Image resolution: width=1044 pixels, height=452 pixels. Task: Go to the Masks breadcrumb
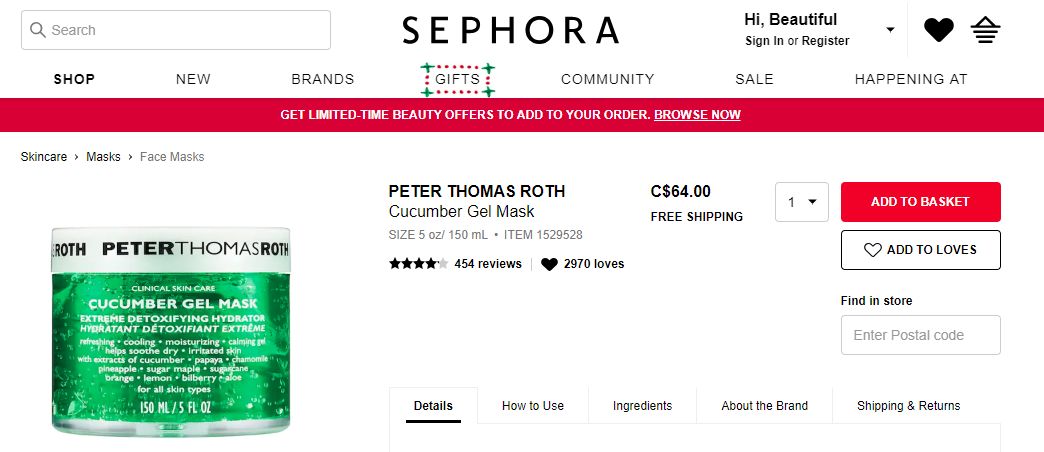click(x=103, y=157)
